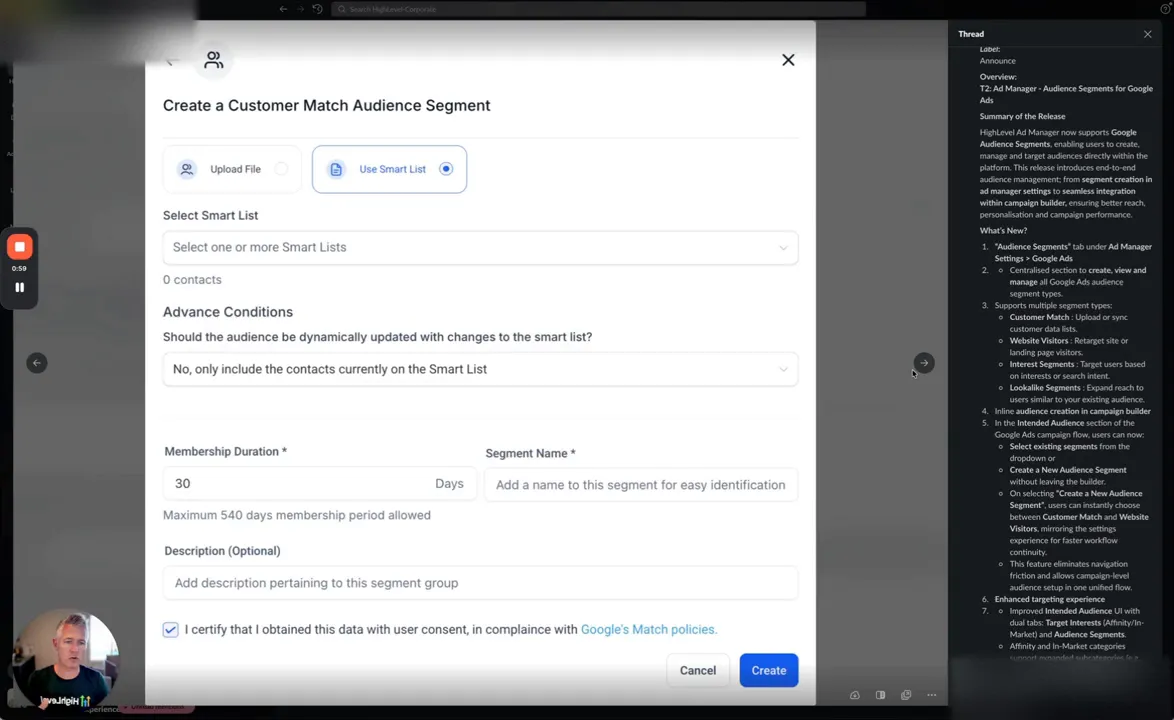Screen dimensions: 1174x720
Task: Click the browser back arrow
Action: tap(283, 9)
